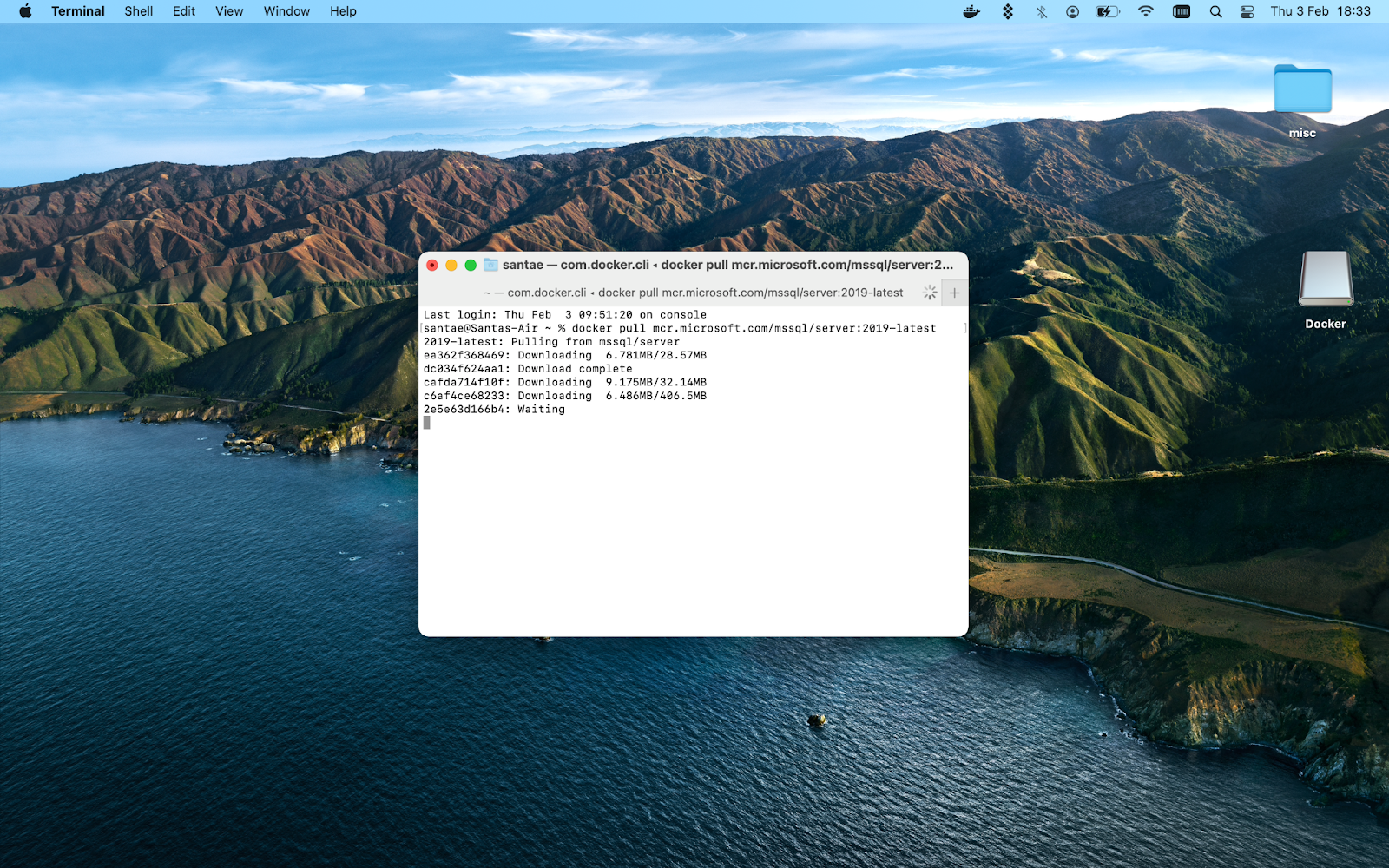Image resolution: width=1389 pixels, height=868 pixels.
Task: Open the Terminal application menu
Action: click(77, 11)
